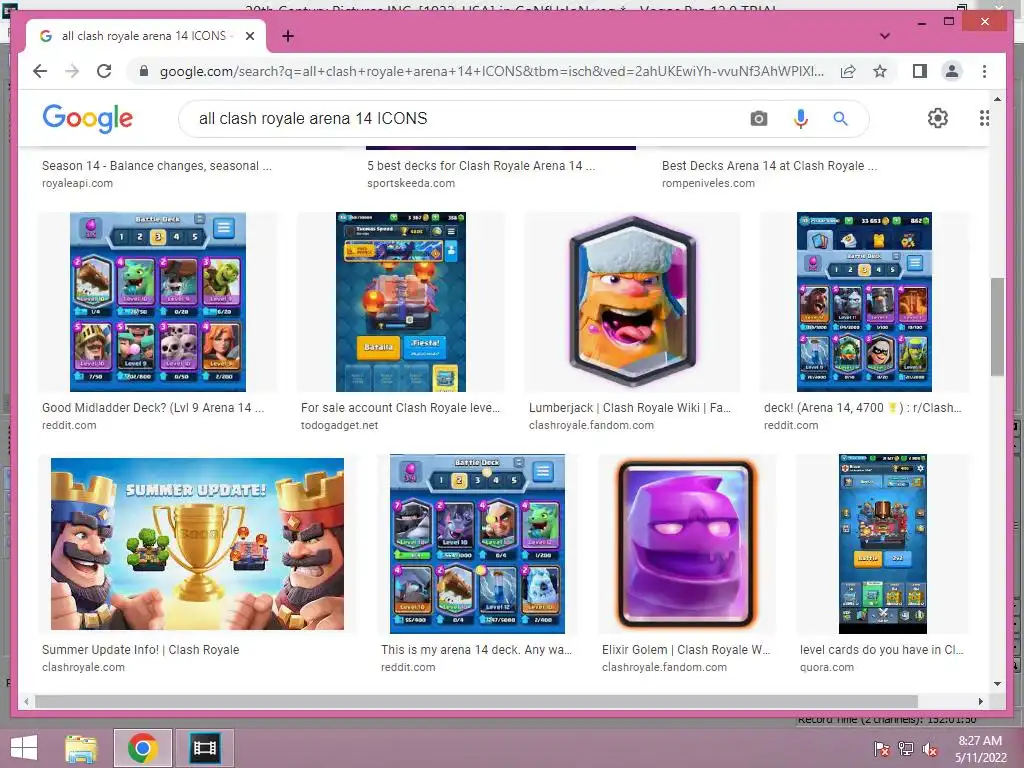Open the Windows Start menu
1024x768 pixels.
click(24, 748)
